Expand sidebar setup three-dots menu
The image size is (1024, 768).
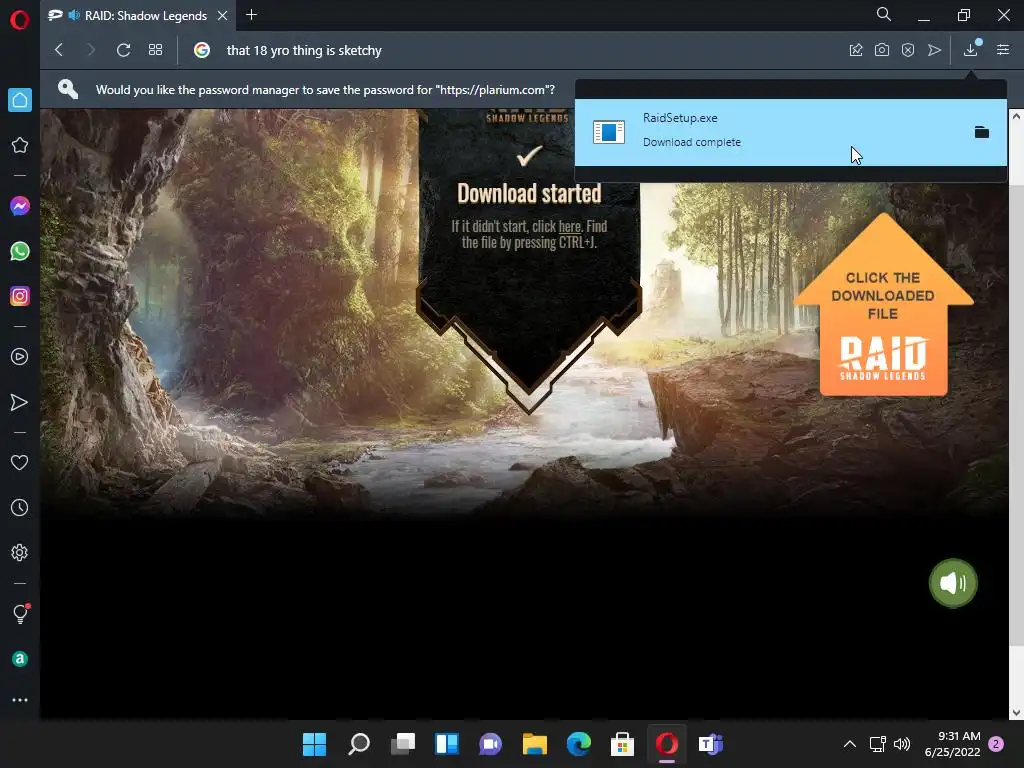[20, 700]
